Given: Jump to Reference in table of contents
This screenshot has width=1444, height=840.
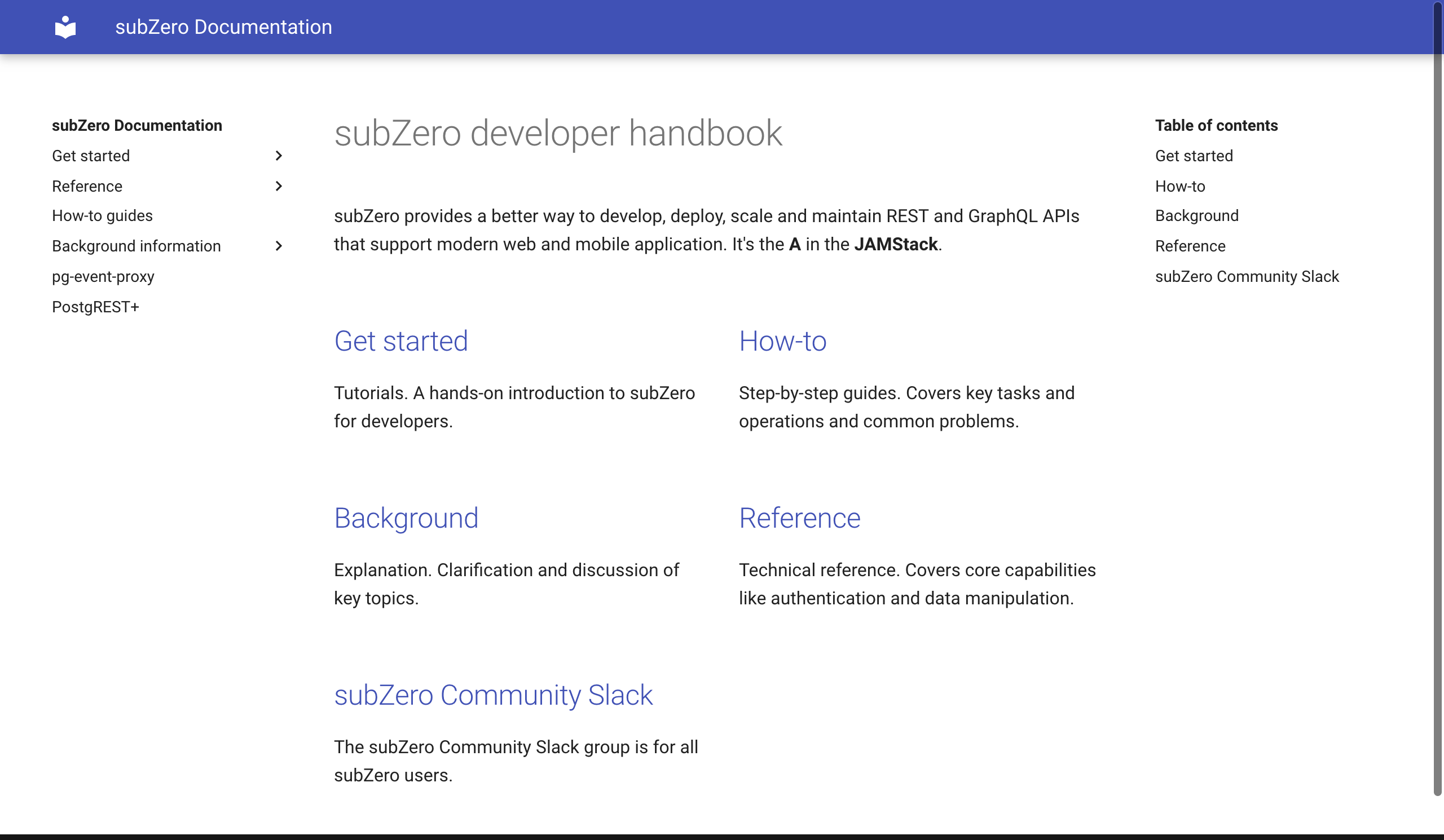Looking at the screenshot, I should click(x=1190, y=246).
